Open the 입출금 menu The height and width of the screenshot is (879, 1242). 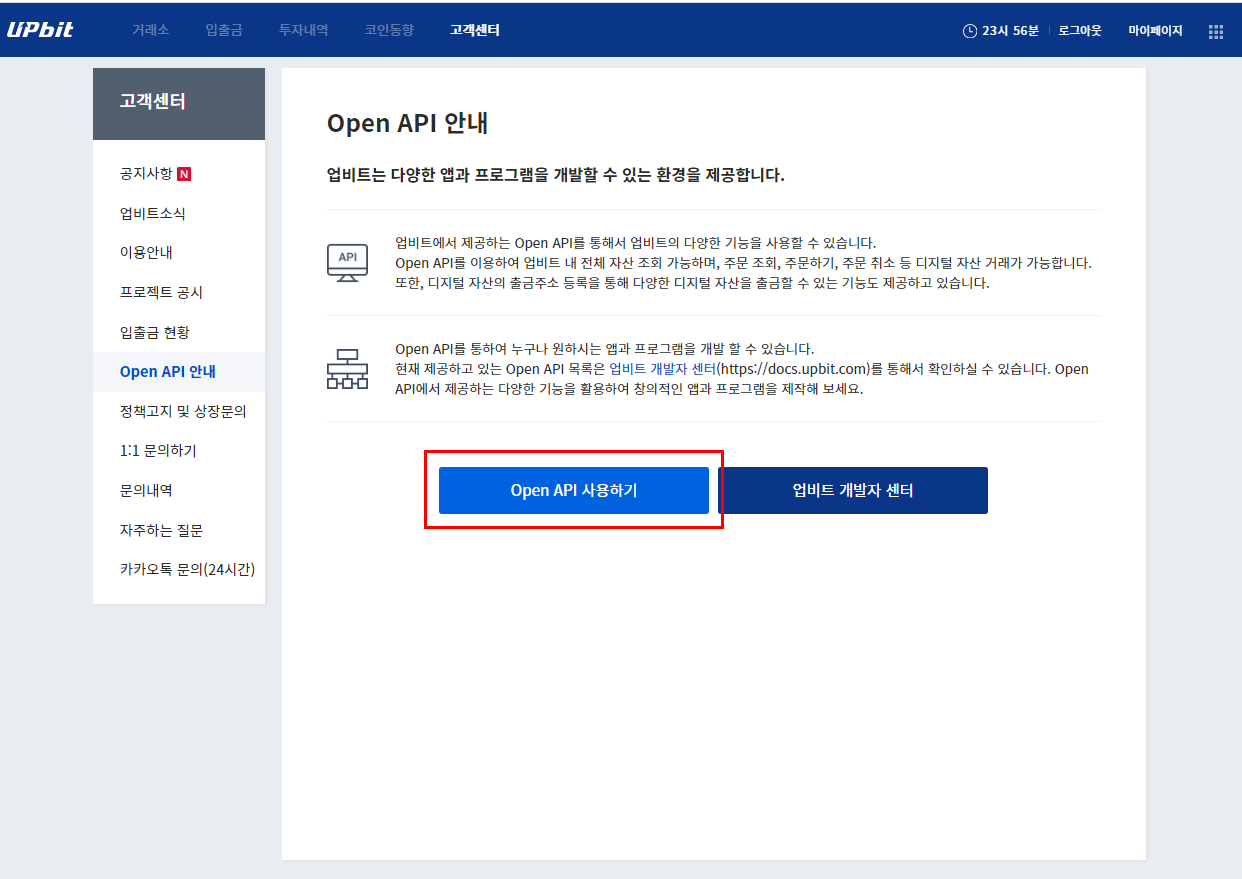tap(224, 30)
